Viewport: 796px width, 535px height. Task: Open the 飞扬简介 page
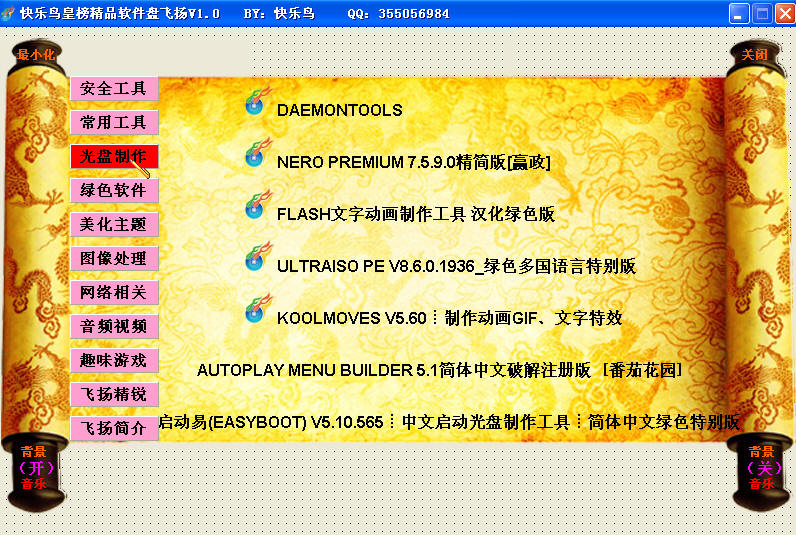click(x=114, y=428)
